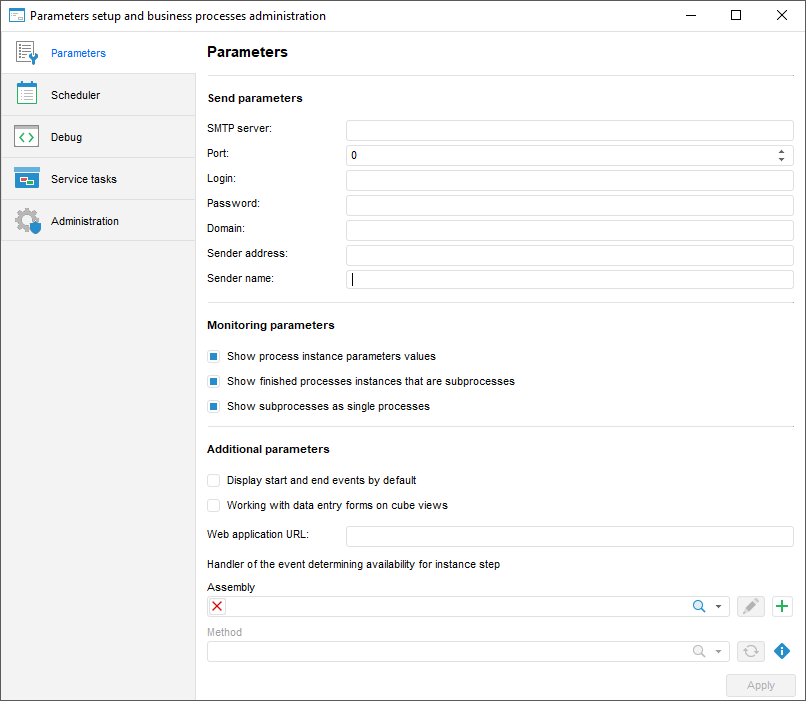Image resolution: width=806 pixels, height=701 pixels.
Task: Check Working with data entry forms on cube views
Action: [x=214, y=506]
